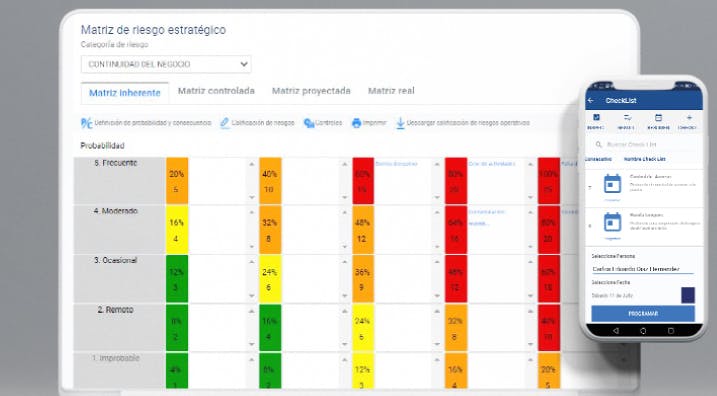Click the '2. Remoto' row label
The image size is (717, 396).
click(x=116, y=310)
